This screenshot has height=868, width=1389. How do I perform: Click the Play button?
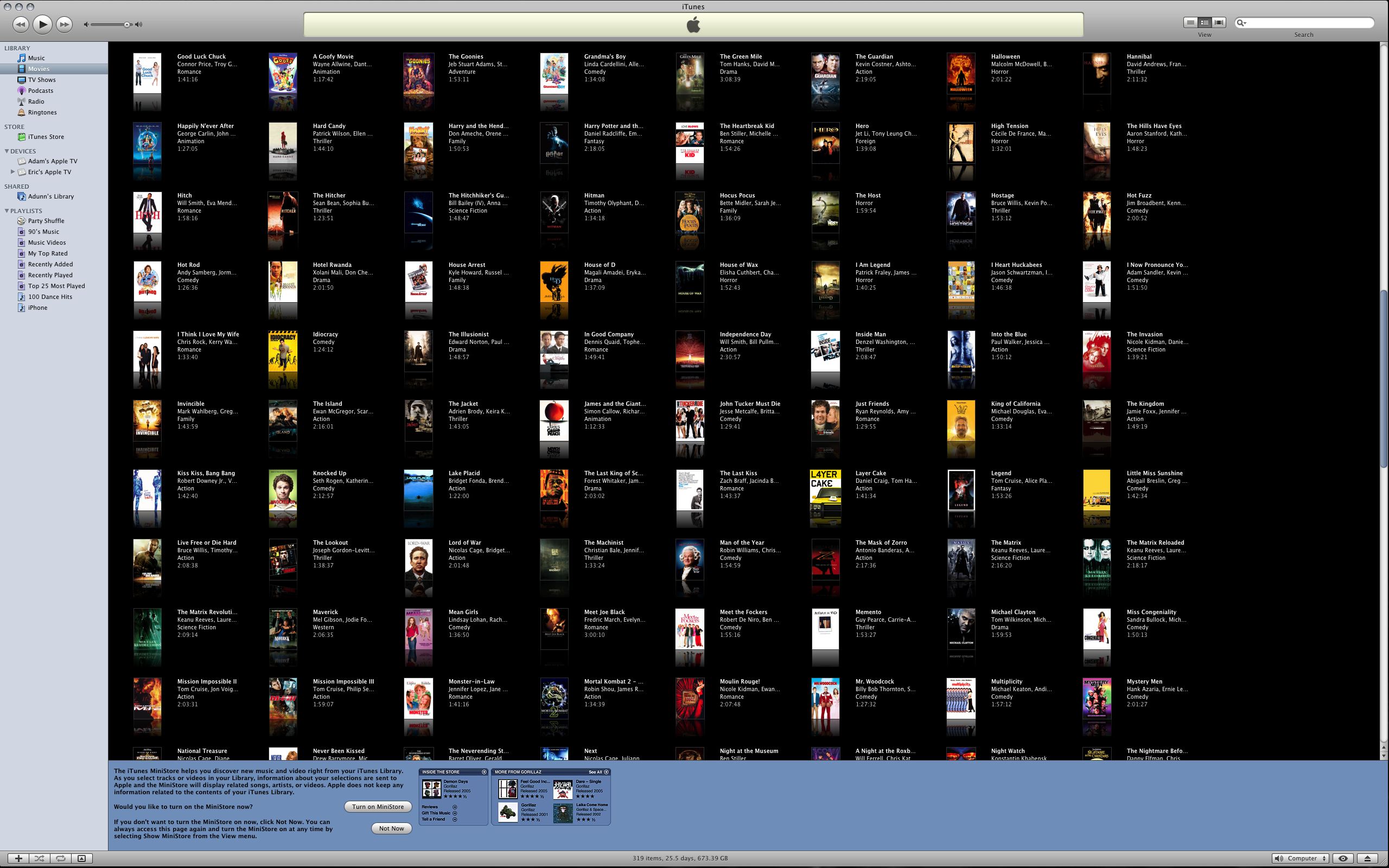tap(42, 24)
